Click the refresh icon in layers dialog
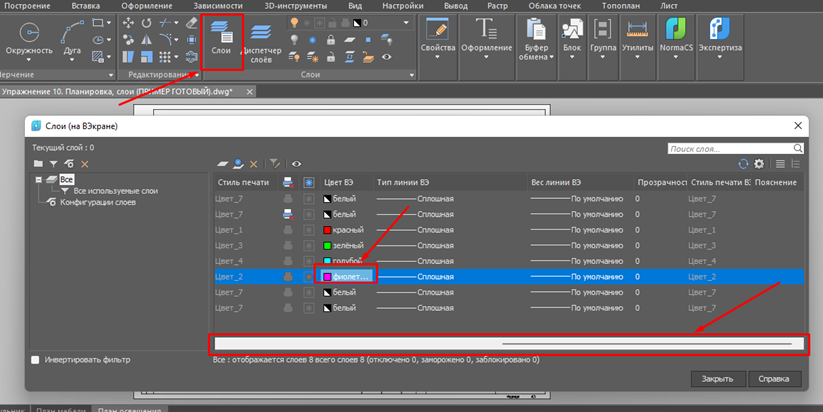823x412 pixels. click(743, 163)
